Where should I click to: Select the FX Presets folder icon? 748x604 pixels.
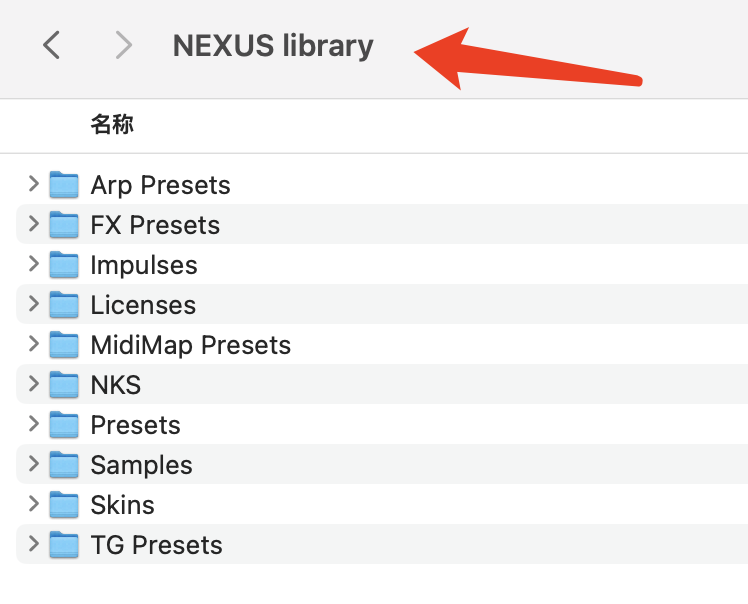point(64,224)
